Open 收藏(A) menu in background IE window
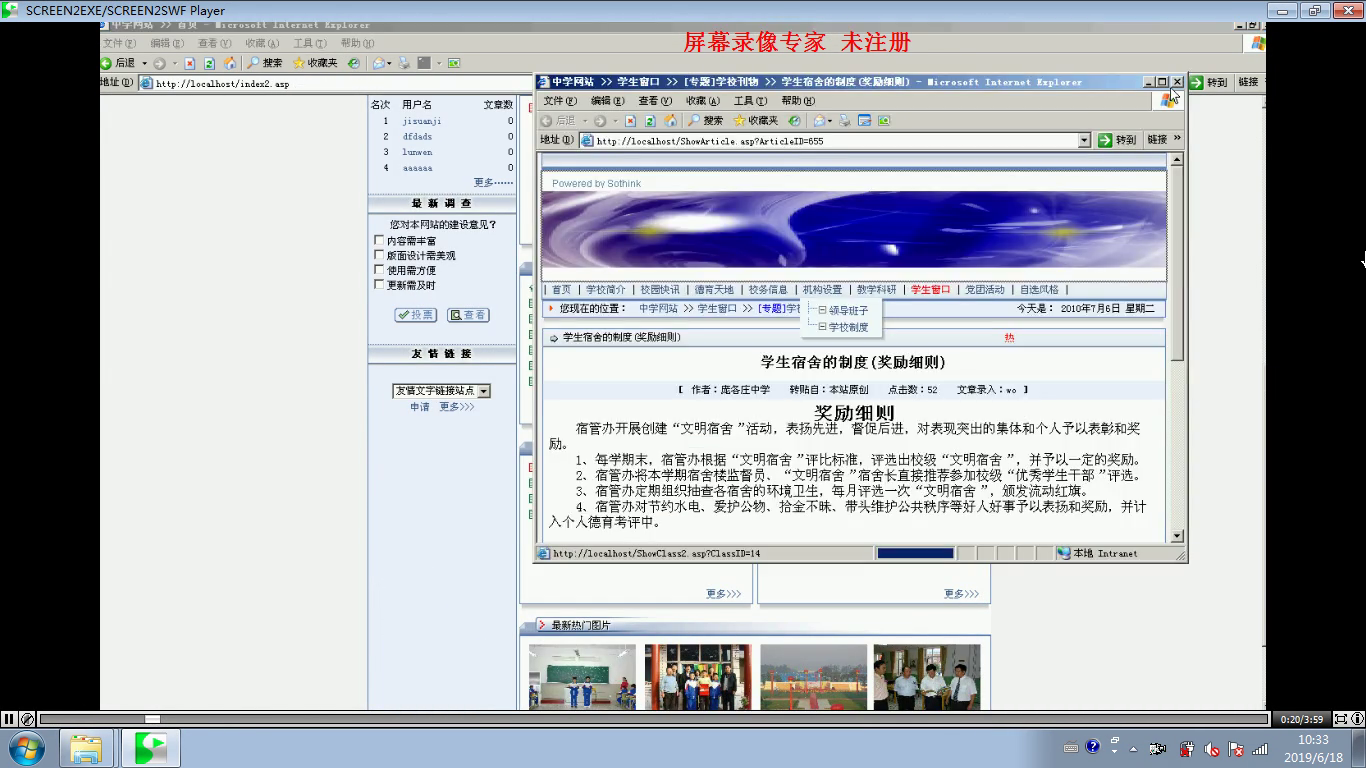Viewport: 1366px width, 768px height. click(x=262, y=43)
